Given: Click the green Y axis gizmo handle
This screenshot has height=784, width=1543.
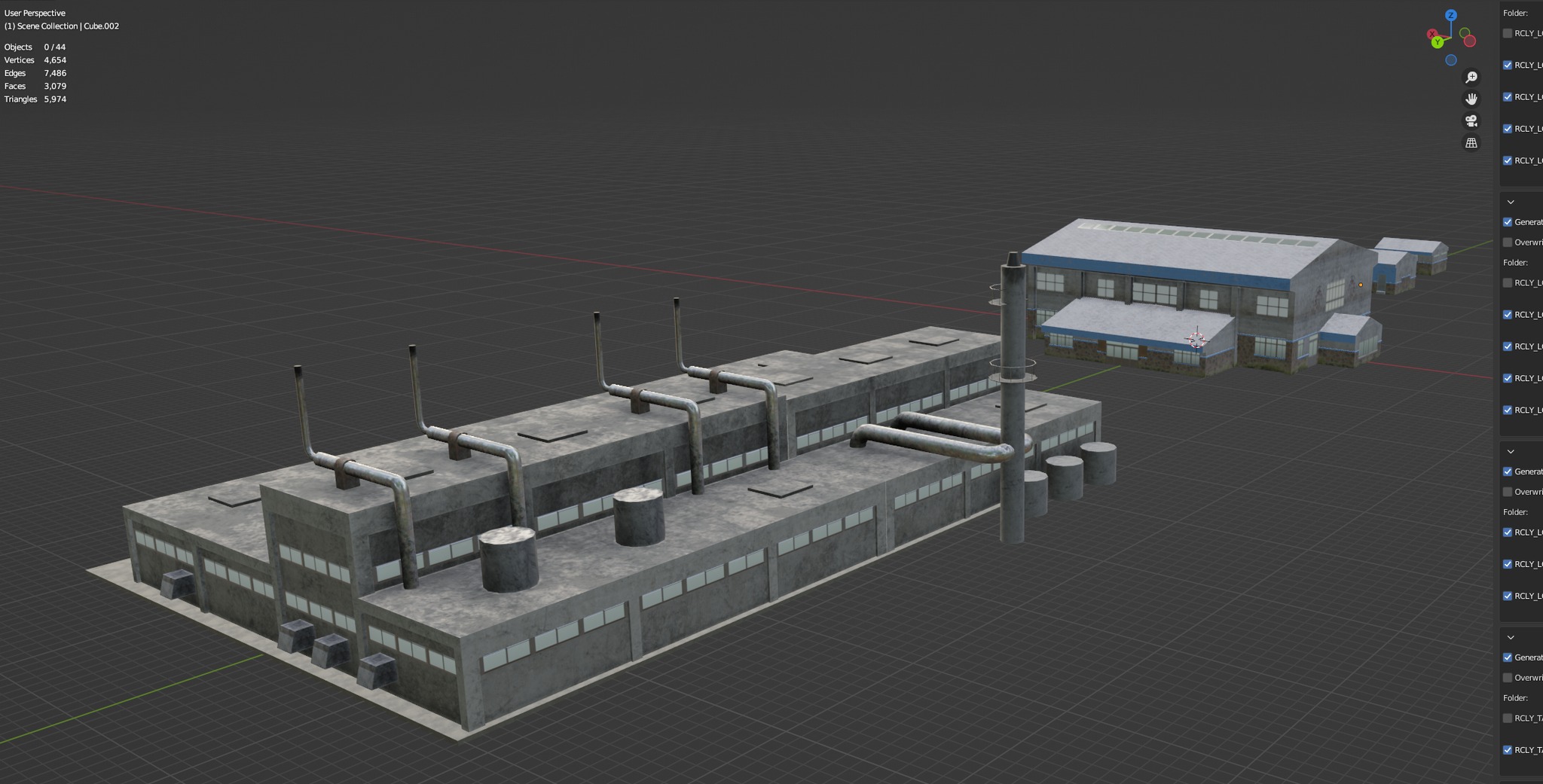Looking at the screenshot, I should 1438,42.
